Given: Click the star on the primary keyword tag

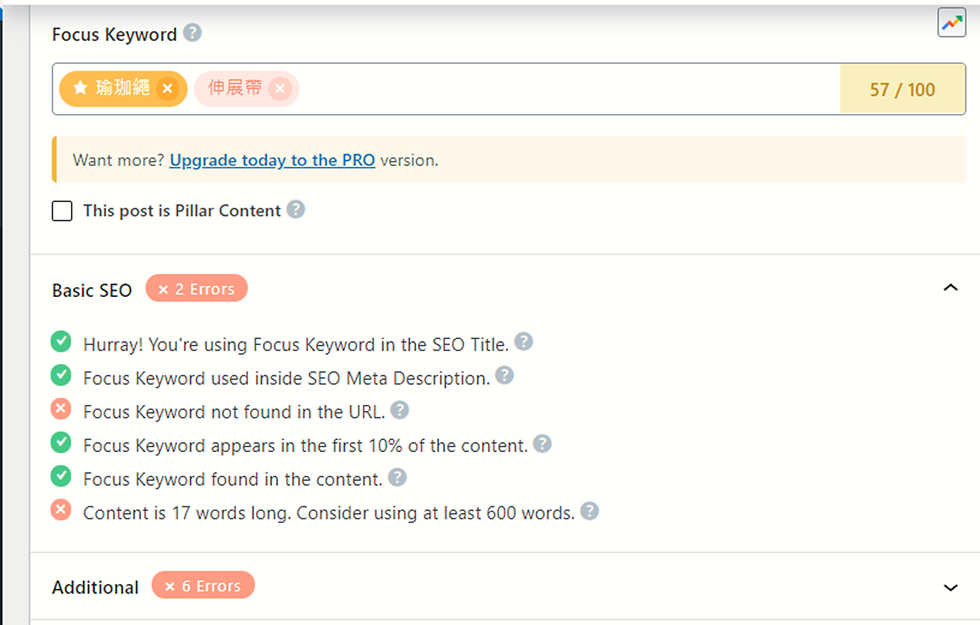Looking at the screenshot, I should pos(80,88).
